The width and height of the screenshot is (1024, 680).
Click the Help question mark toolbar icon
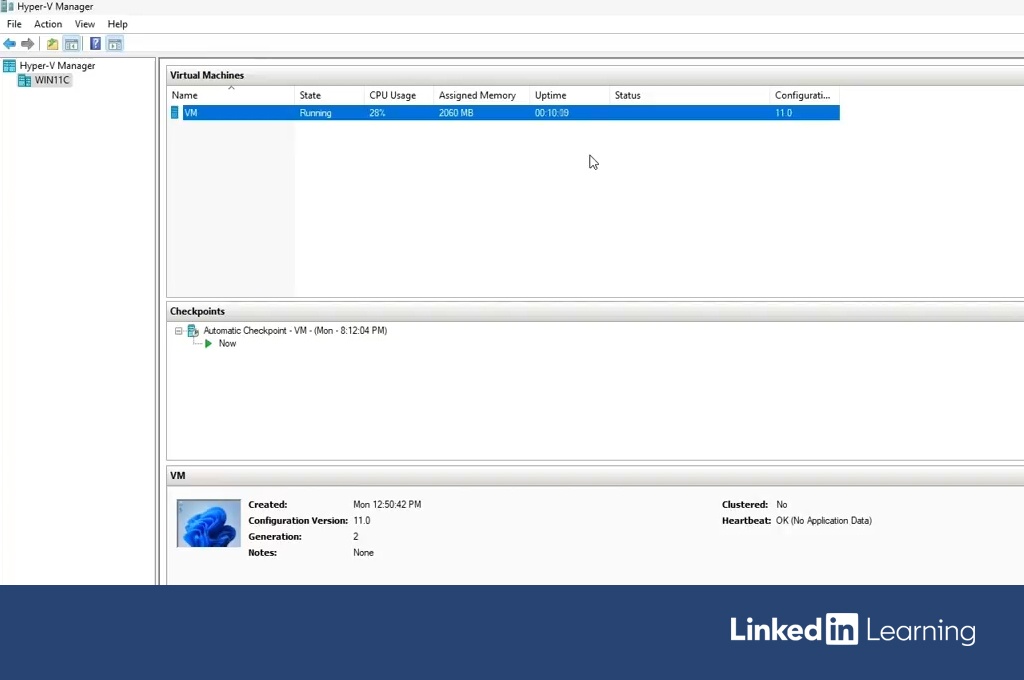(x=95, y=44)
